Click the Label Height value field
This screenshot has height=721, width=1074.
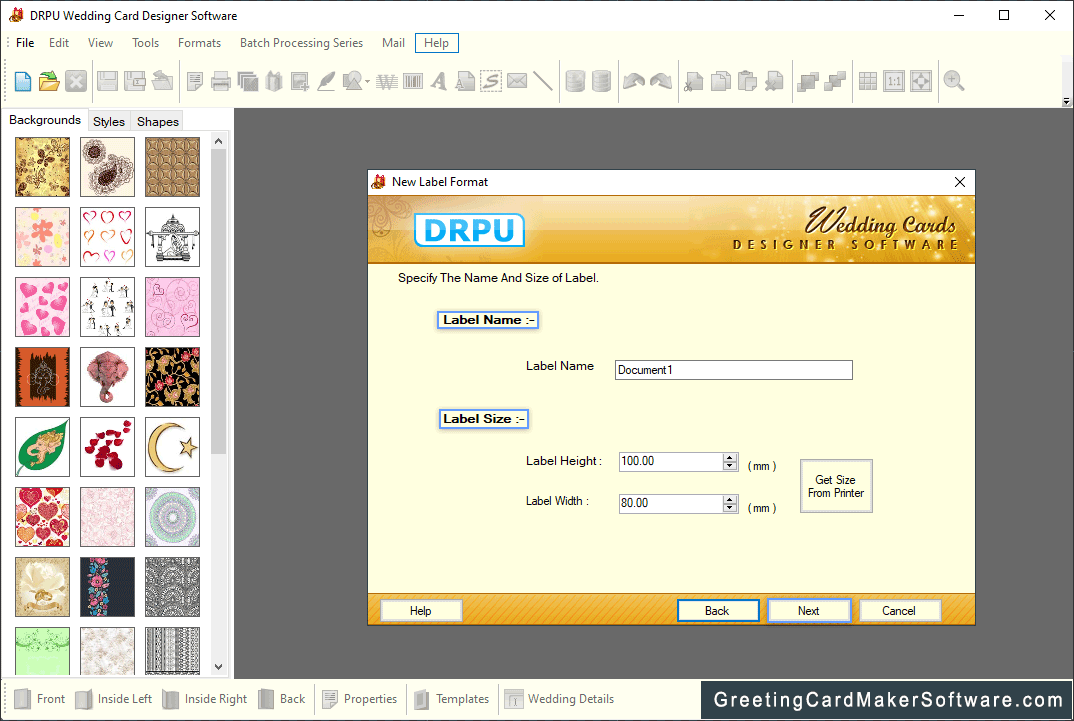click(x=671, y=461)
